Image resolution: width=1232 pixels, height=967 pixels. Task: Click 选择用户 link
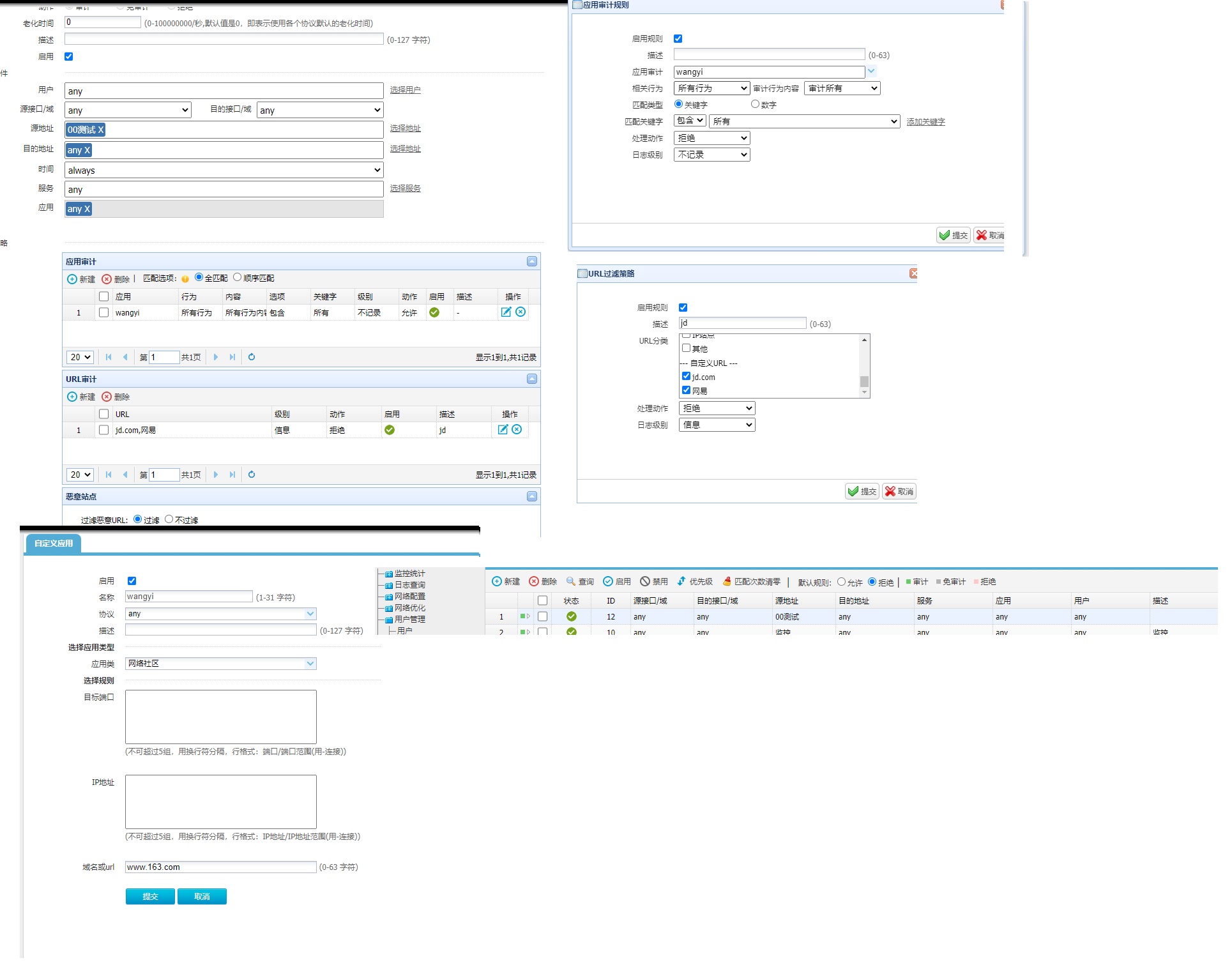point(405,90)
